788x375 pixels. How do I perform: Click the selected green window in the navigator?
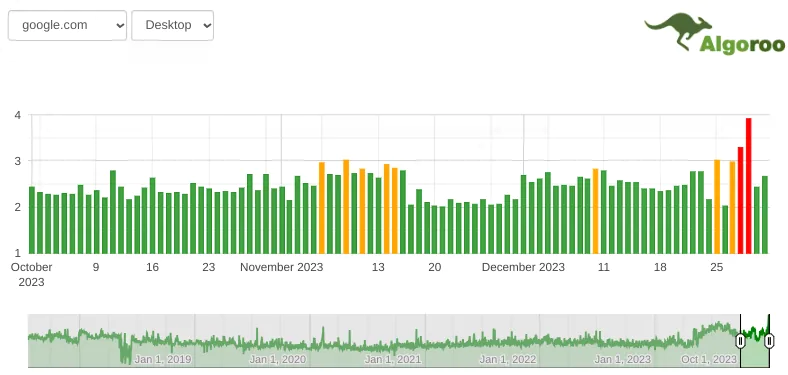click(755, 341)
